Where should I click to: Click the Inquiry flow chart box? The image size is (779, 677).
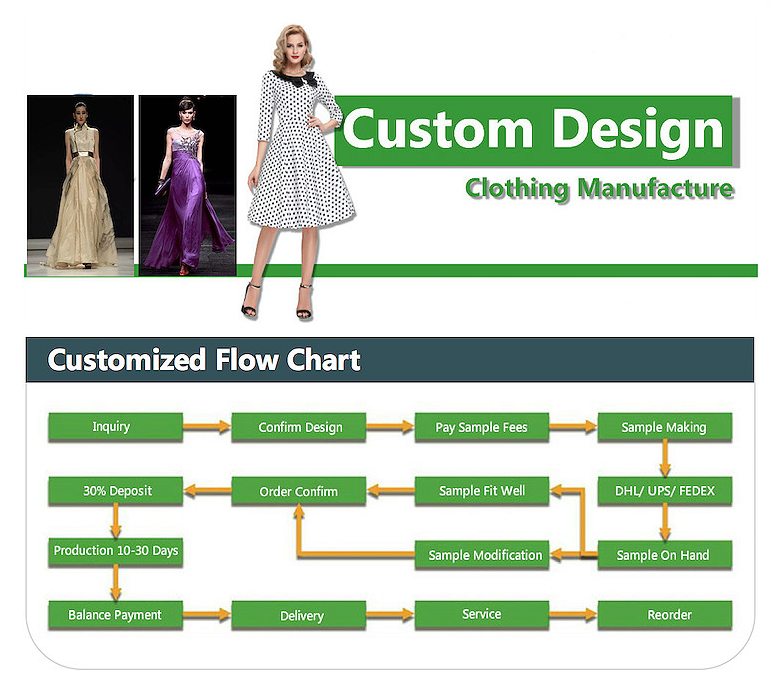point(116,427)
